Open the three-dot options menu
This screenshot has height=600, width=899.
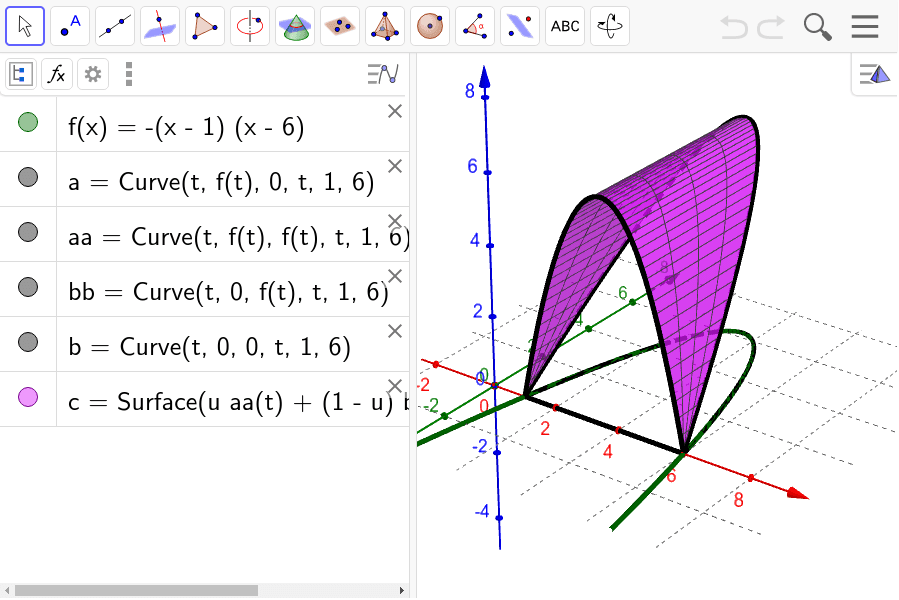tap(127, 74)
